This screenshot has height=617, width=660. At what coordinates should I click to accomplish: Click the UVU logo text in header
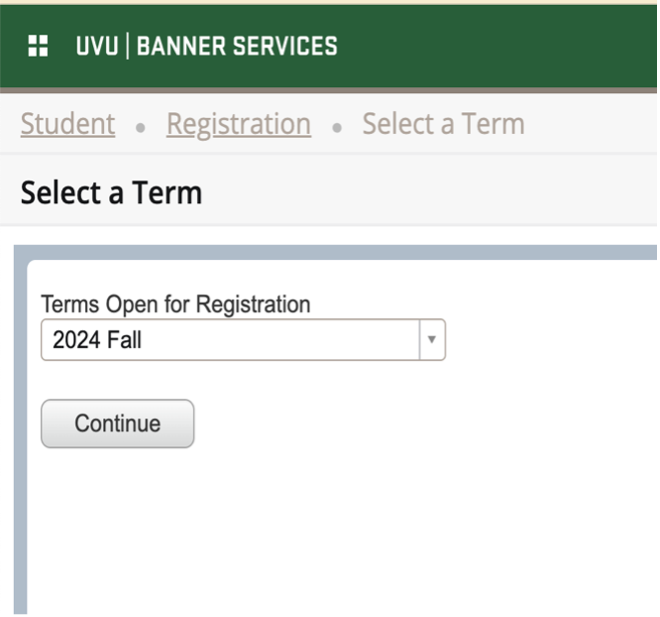click(97, 45)
